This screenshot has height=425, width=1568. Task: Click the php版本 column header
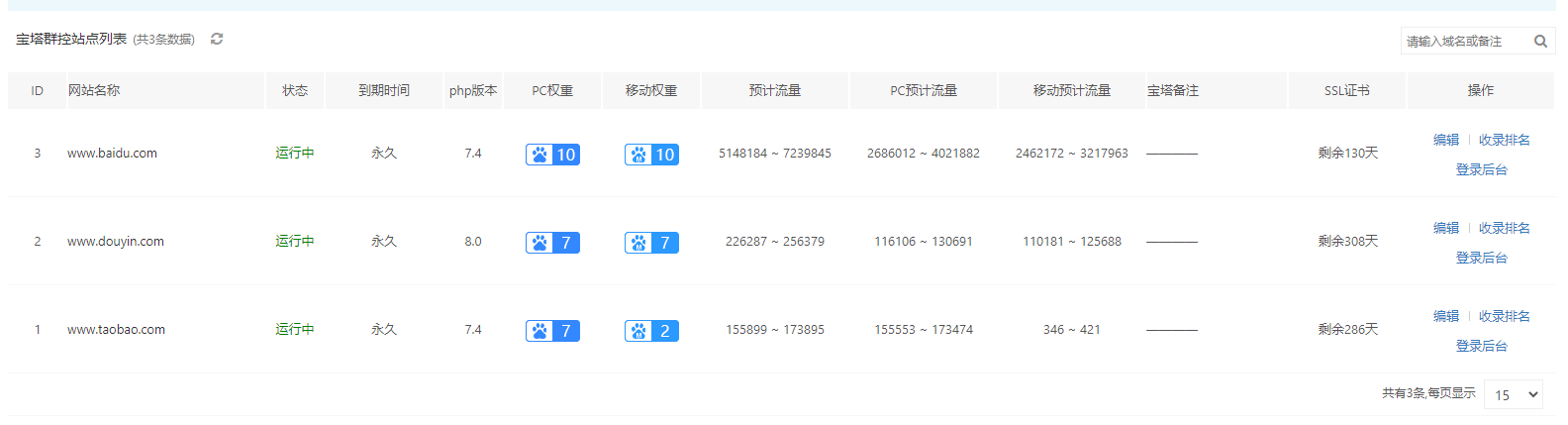[x=473, y=90]
